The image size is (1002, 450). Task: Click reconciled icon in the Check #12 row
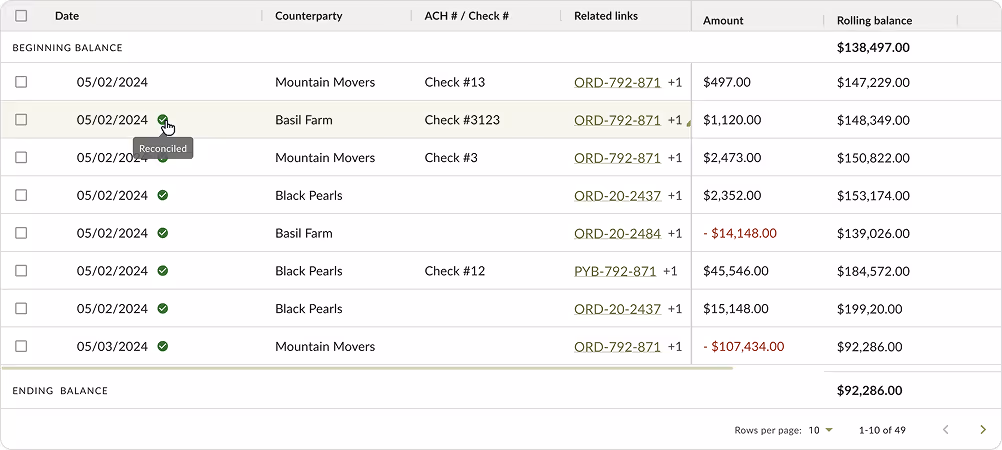(x=163, y=271)
